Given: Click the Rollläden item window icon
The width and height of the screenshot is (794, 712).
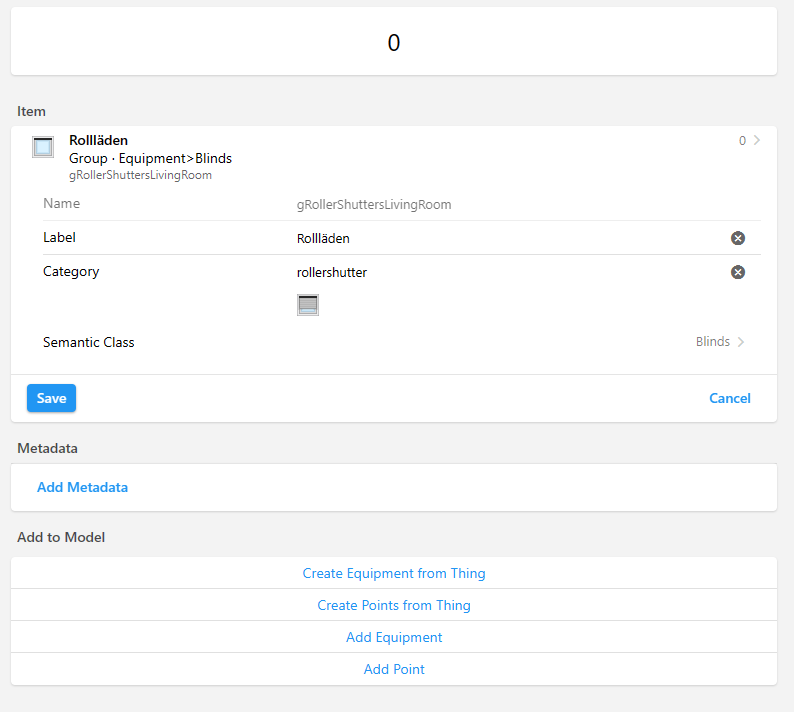Looking at the screenshot, I should pyautogui.click(x=43, y=148).
